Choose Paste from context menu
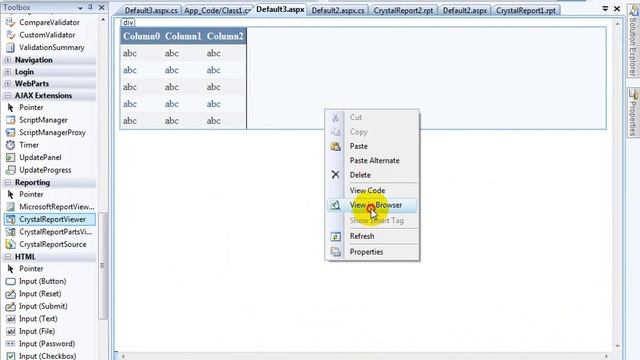Image resolution: width=640 pixels, height=360 pixels. click(x=358, y=146)
